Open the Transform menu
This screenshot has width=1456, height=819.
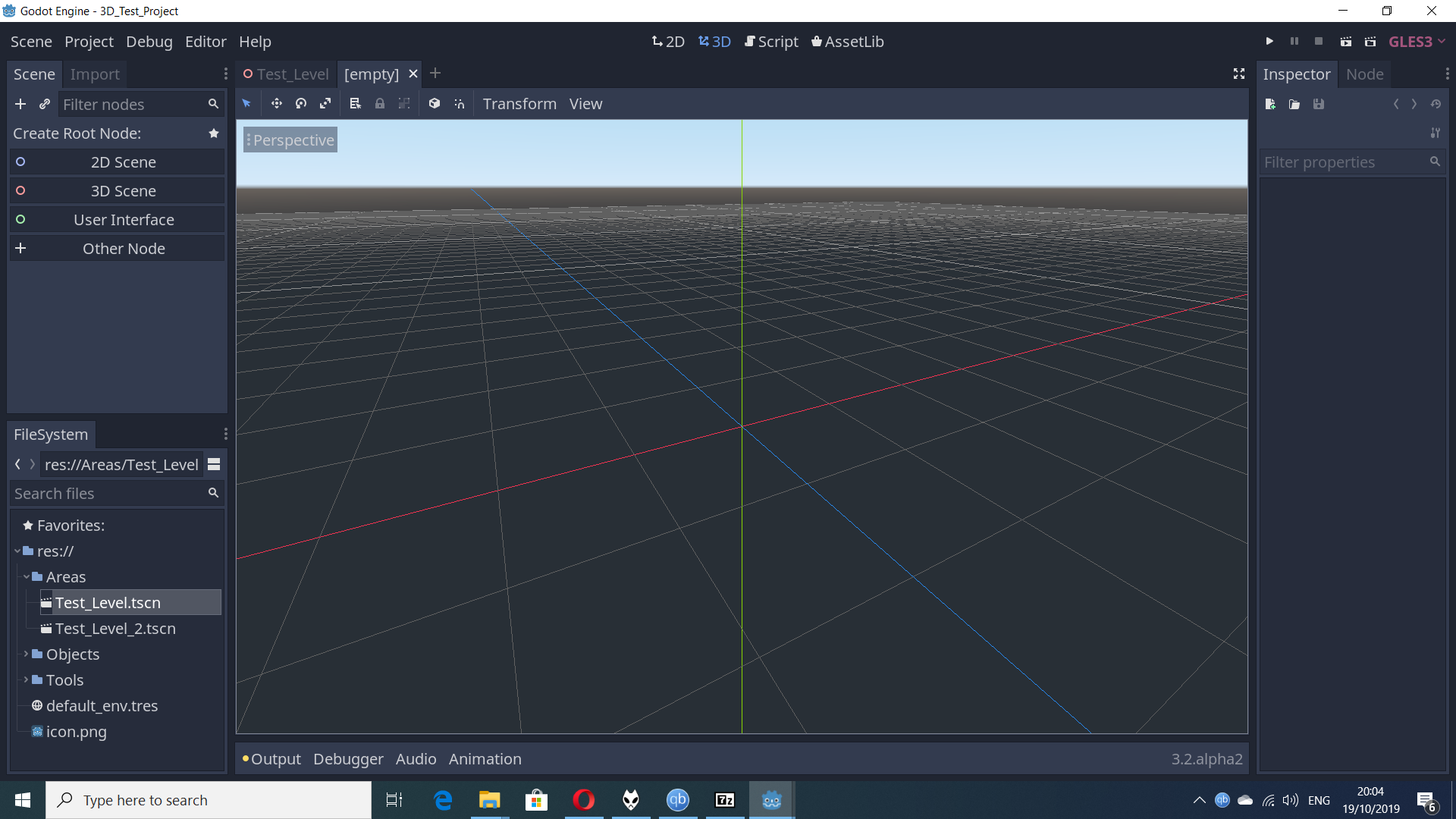click(519, 103)
